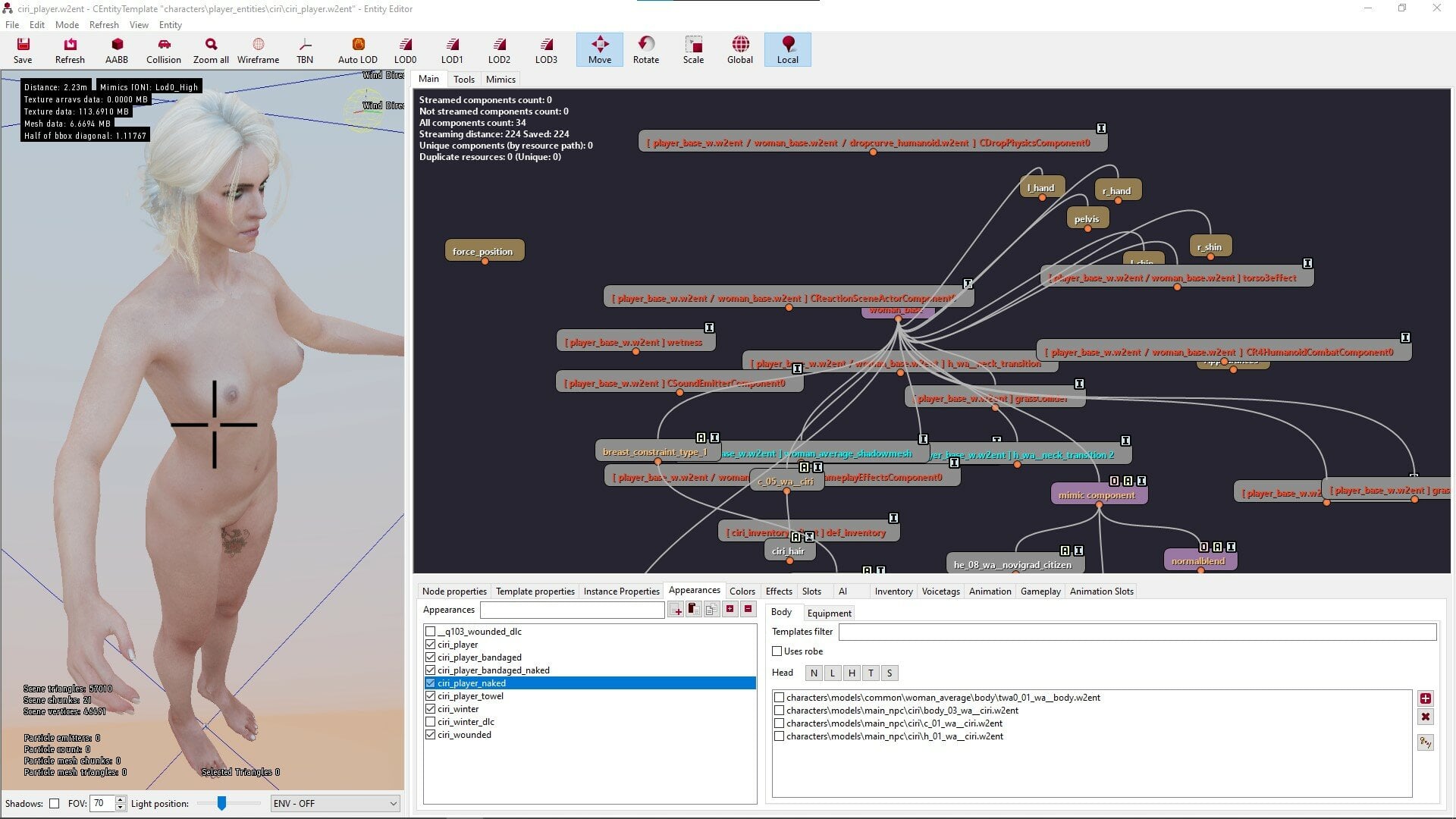Enable the Shadows checkbox

(x=54, y=803)
